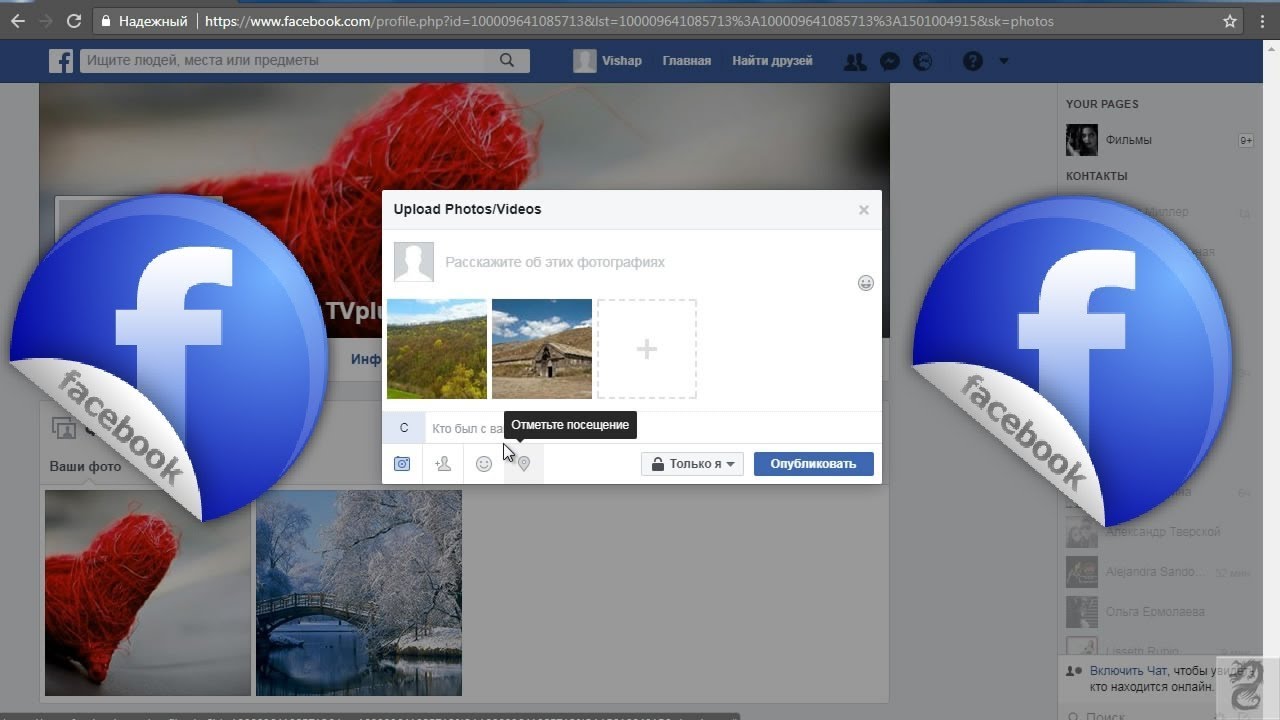The width and height of the screenshot is (1280, 720).
Task: Click the help question mark icon
Action: click(972, 61)
